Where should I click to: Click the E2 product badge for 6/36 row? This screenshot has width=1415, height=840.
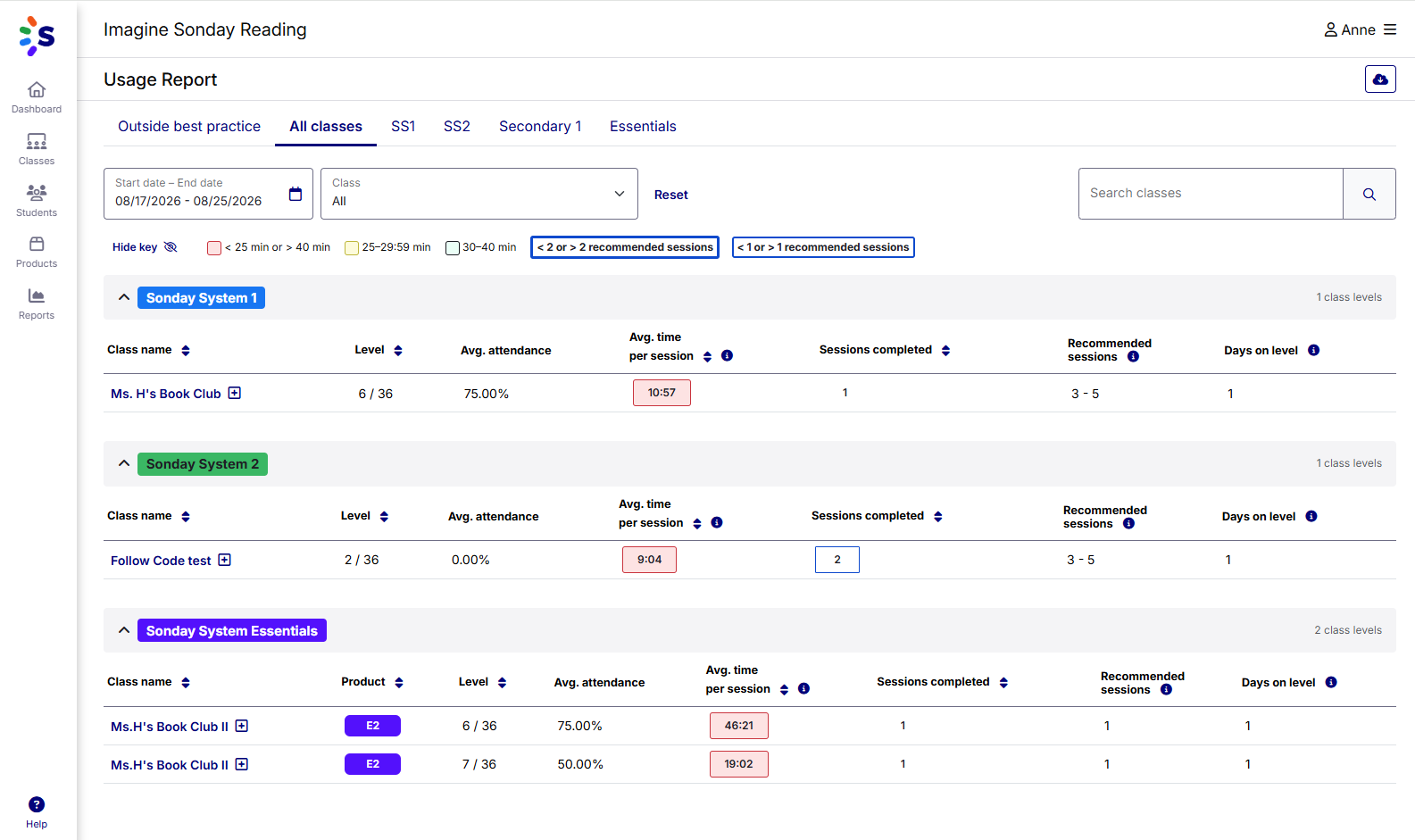point(372,726)
